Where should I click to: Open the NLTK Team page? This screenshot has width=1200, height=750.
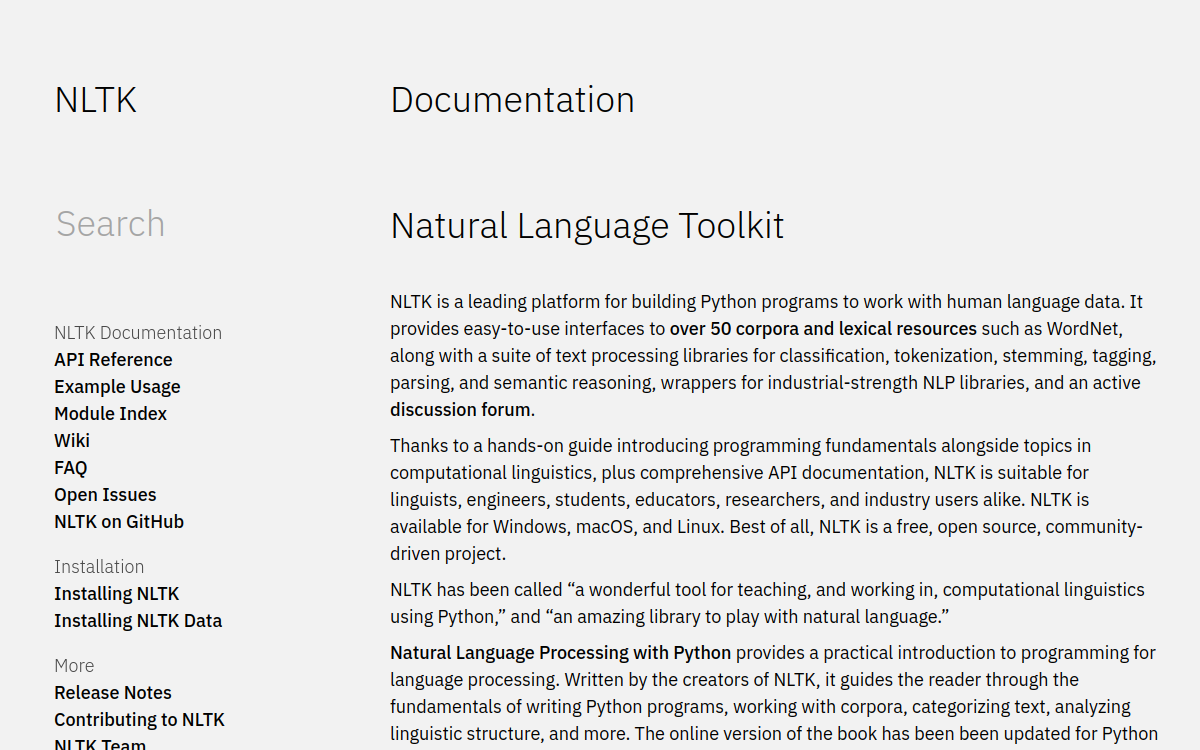point(100,744)
